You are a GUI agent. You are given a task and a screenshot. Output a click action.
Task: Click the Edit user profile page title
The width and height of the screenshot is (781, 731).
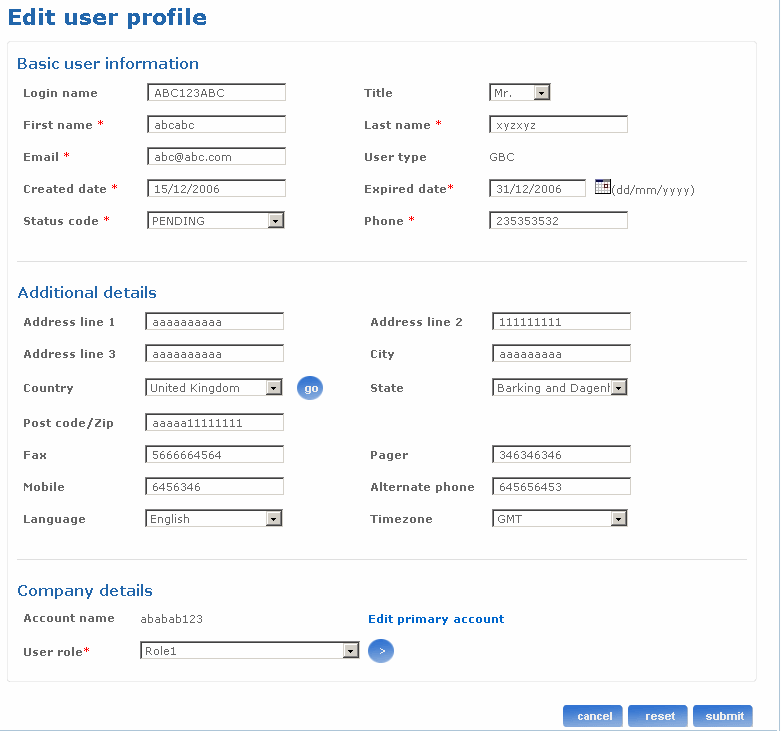(x=107, y=17)
